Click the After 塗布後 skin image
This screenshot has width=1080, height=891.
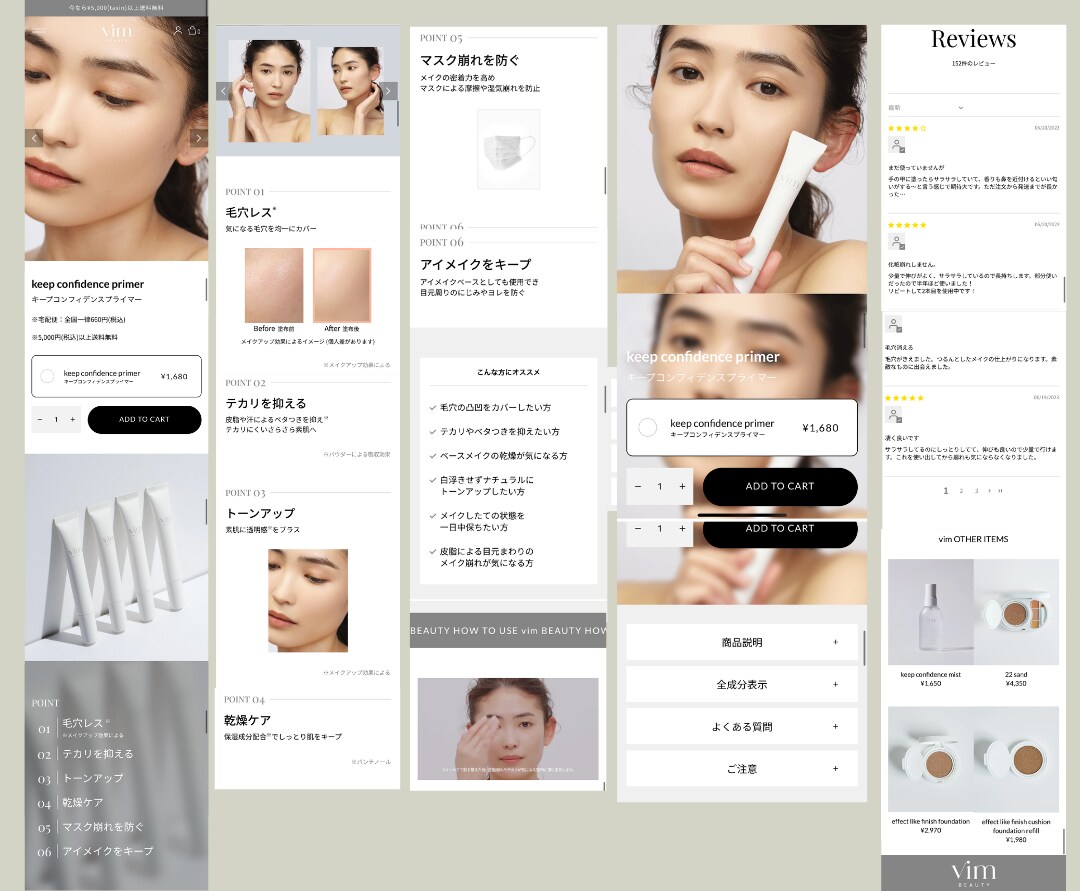coord(342,286)
